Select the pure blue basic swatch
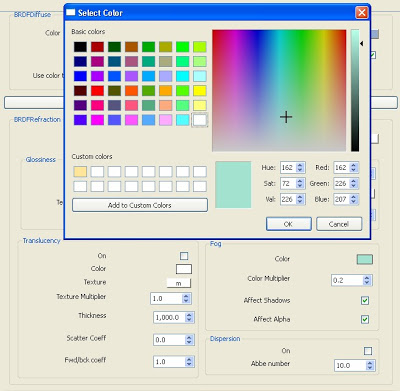The height and width of the screenshot is (391, 400). coord(80,76)
